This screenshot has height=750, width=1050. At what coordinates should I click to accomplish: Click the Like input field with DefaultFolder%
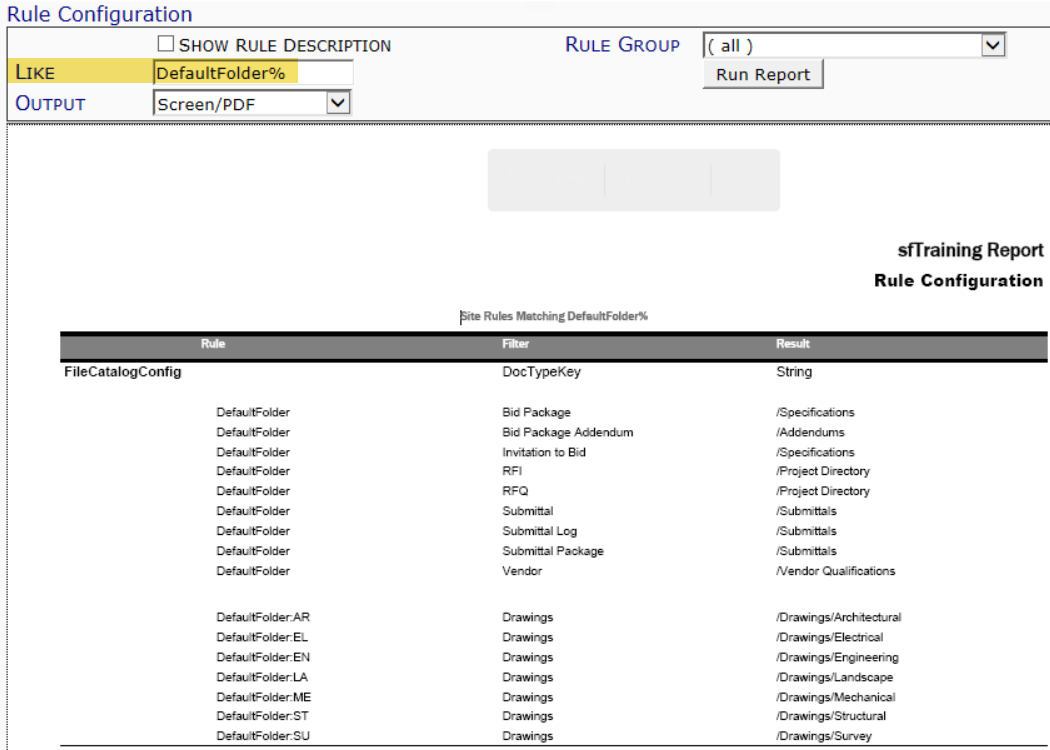pyautogui.click(x=253, y=73)
